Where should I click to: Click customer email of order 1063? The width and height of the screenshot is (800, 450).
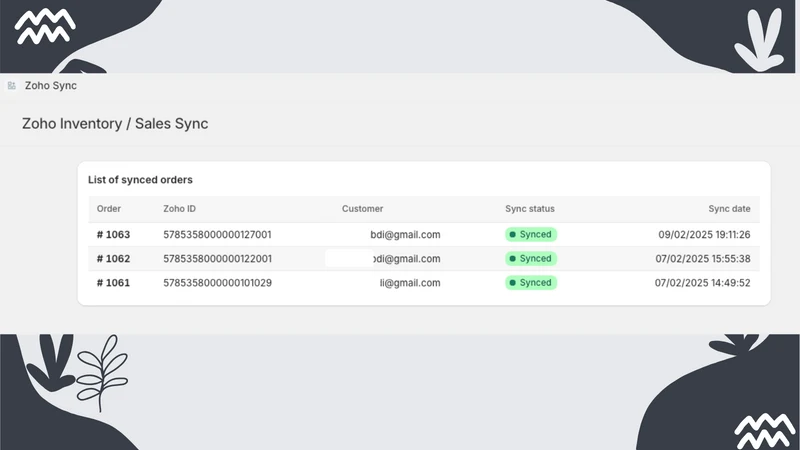405,235
